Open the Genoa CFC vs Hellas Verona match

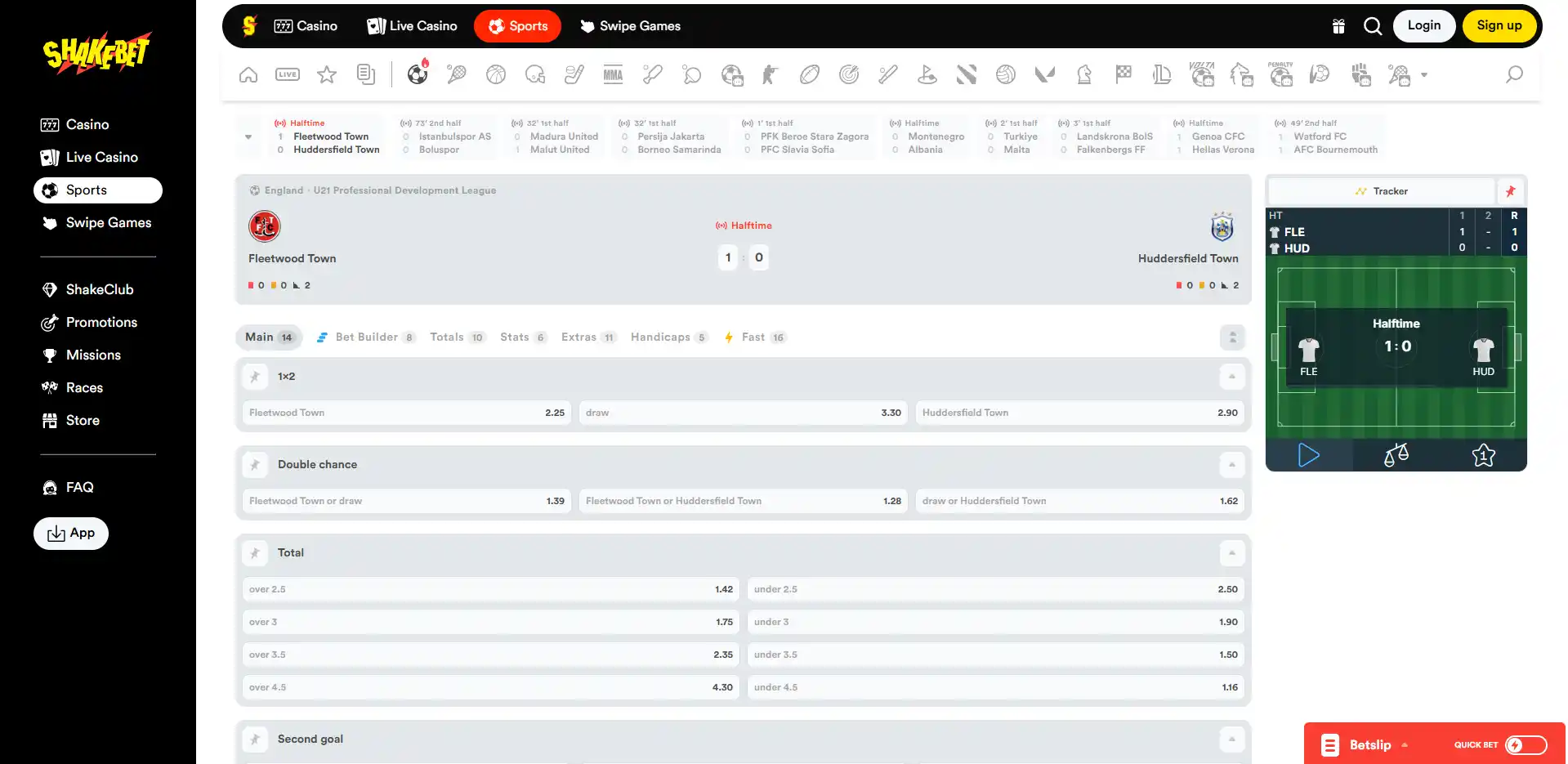click(1214, 136)
